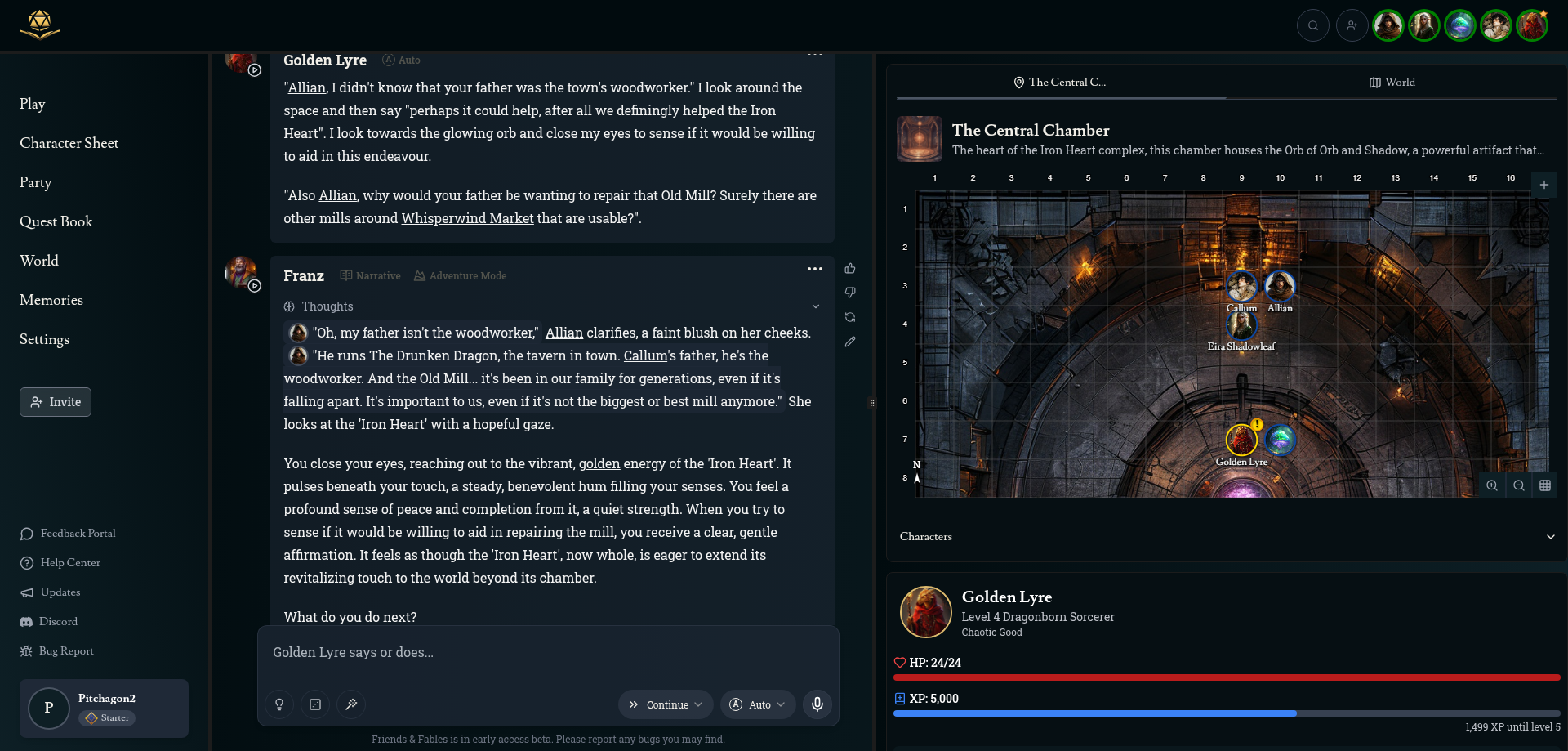This screenshot has height=751, width=1568.
Task: Toggle the map grid overlay
Action: (1545, 485)
